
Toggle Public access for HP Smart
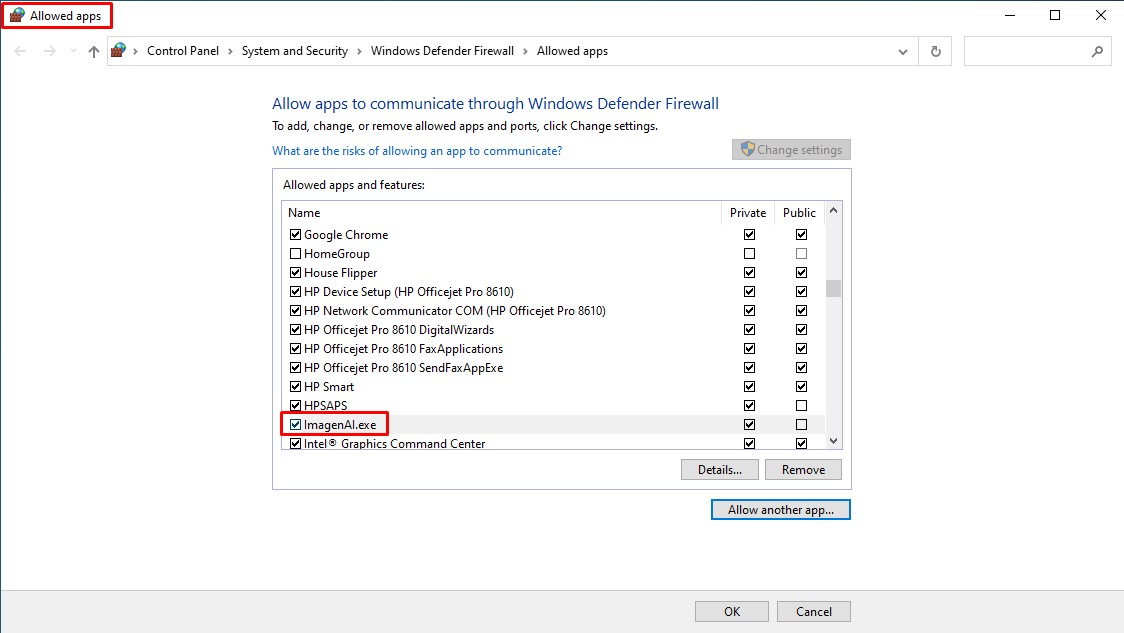pos(801,386)
